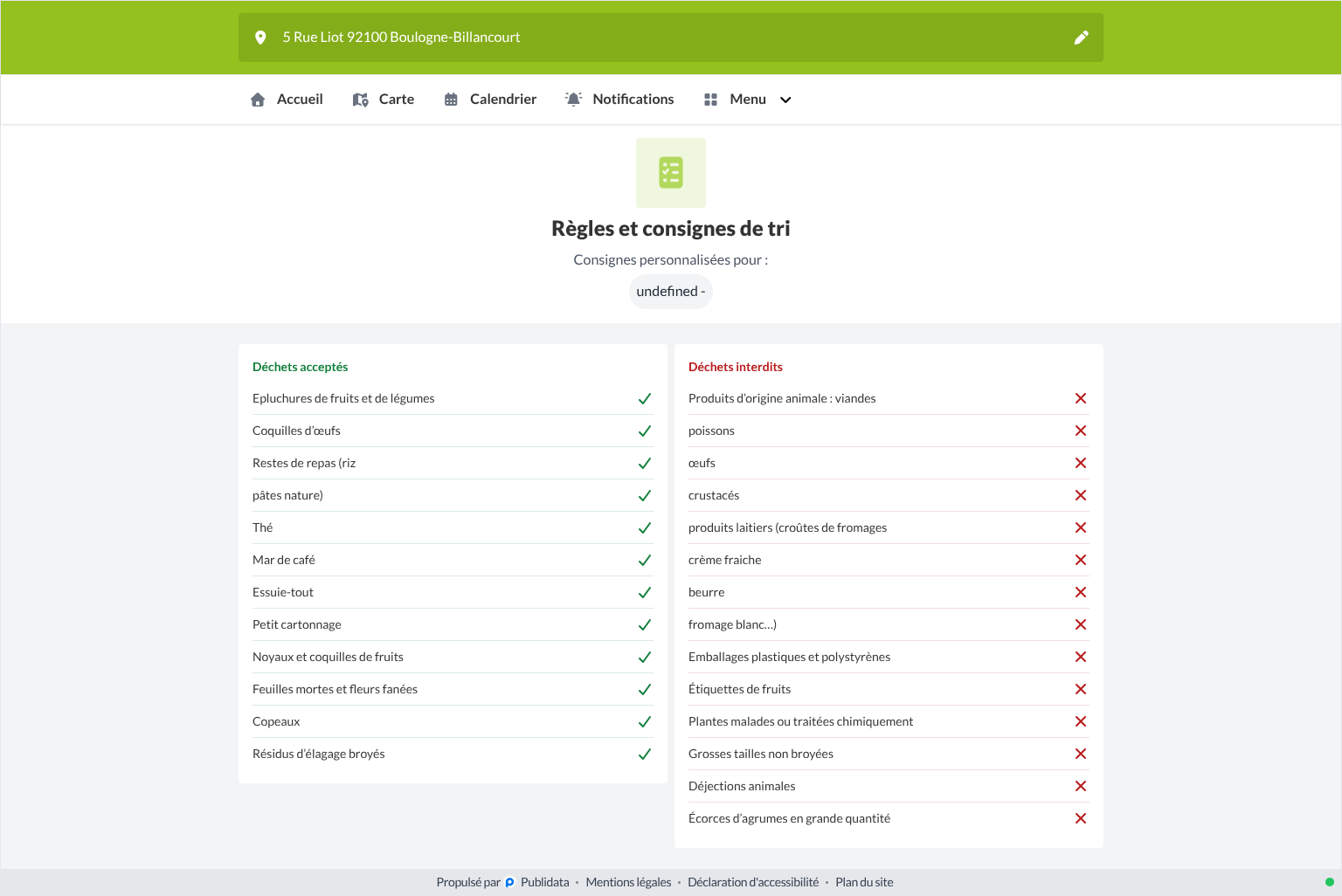The image size is (1342, 896).
Task: Click Consignes personnalisées pour text
Action: click(671, 259)
